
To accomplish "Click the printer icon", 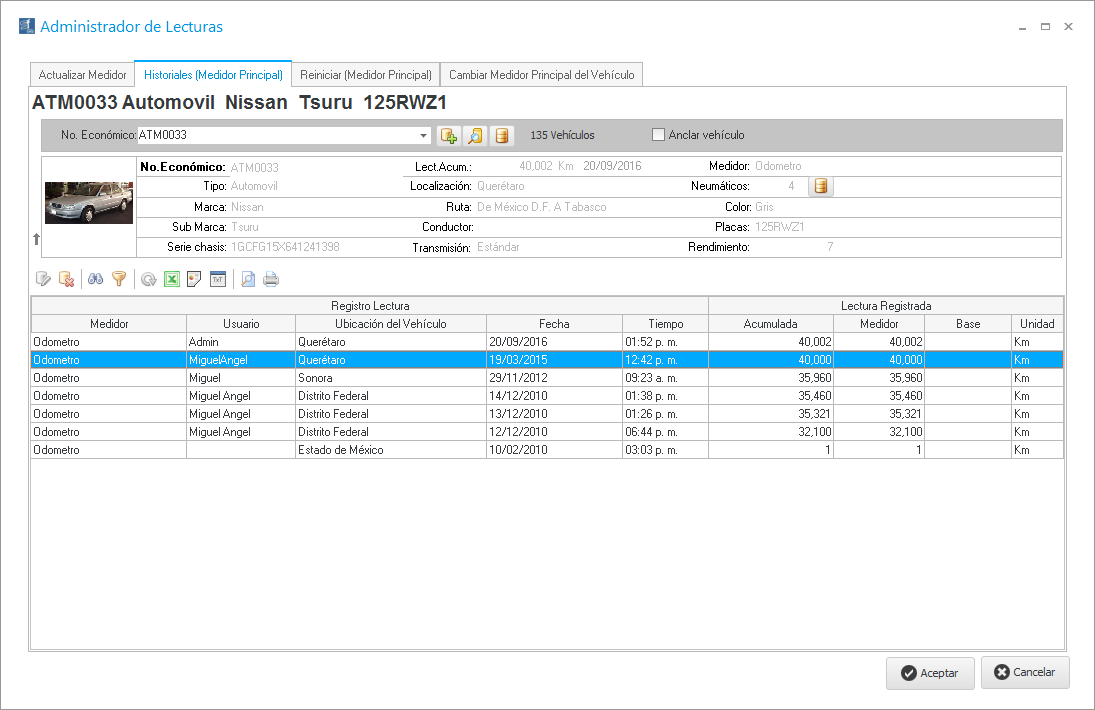I will (x=271, y=280).
